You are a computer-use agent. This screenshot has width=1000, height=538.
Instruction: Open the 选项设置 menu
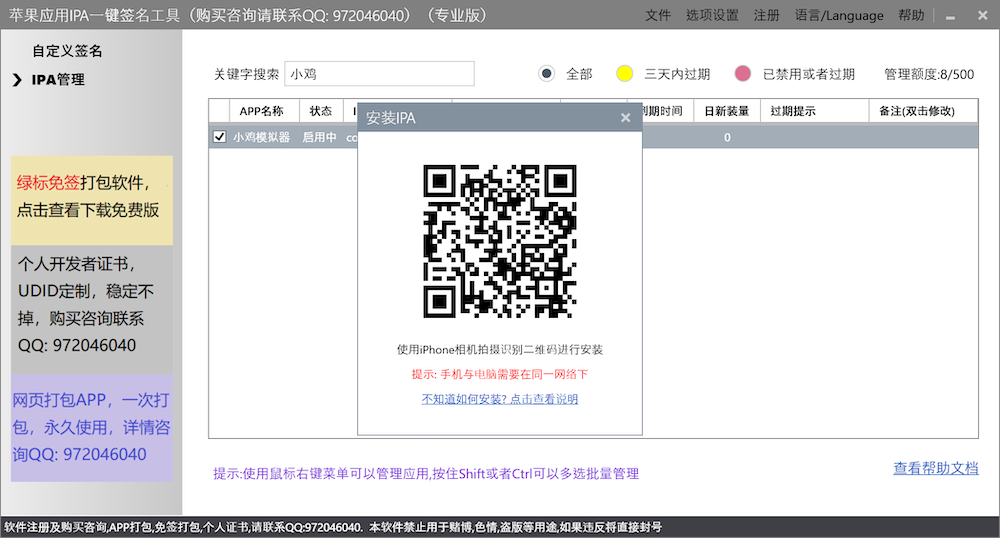click(x=712, y=15)
